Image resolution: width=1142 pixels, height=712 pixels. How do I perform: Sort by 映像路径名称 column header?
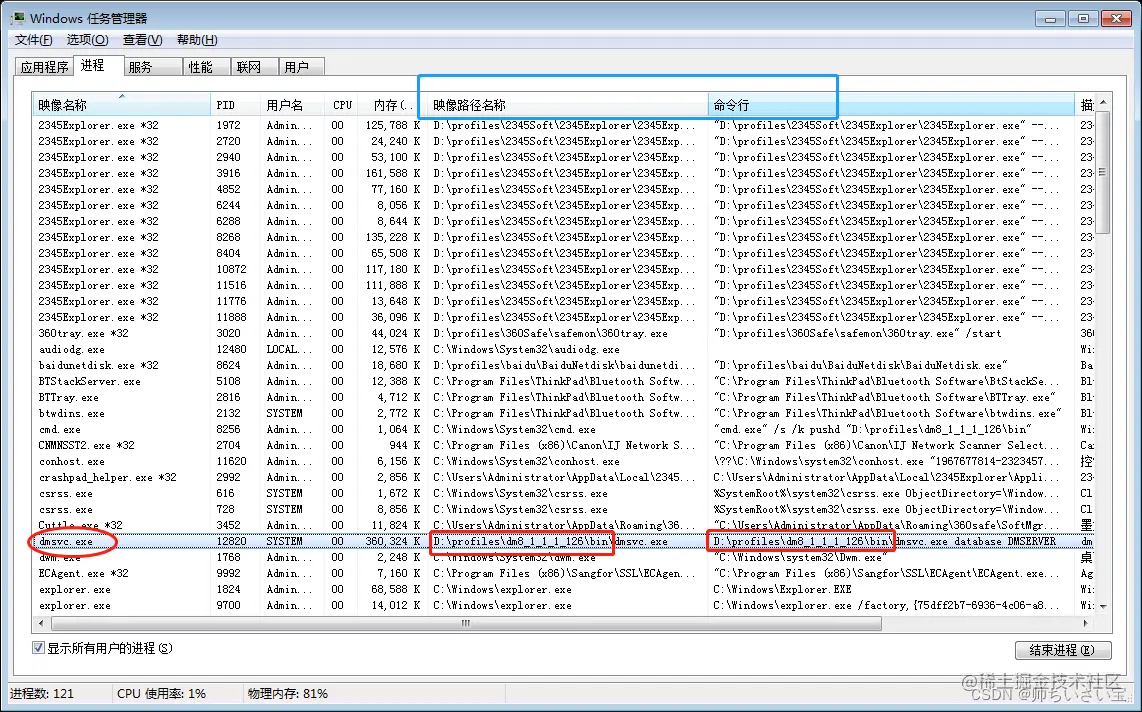[x=567, y=105]
